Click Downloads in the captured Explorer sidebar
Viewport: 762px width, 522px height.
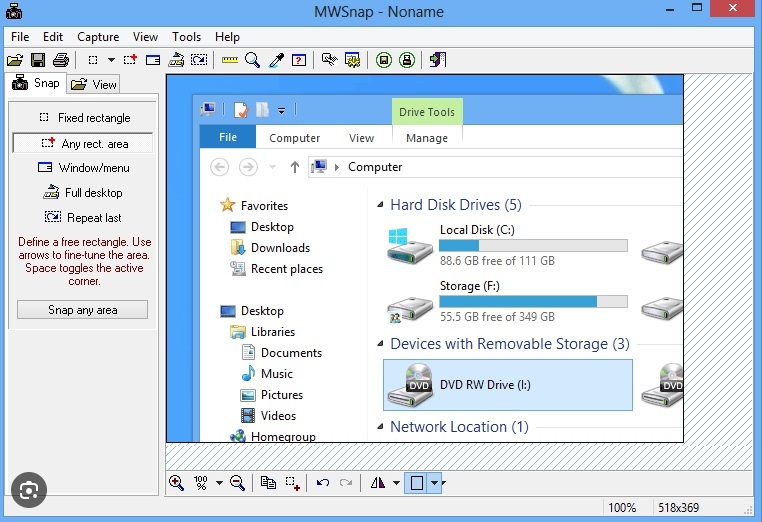(271, 248)
